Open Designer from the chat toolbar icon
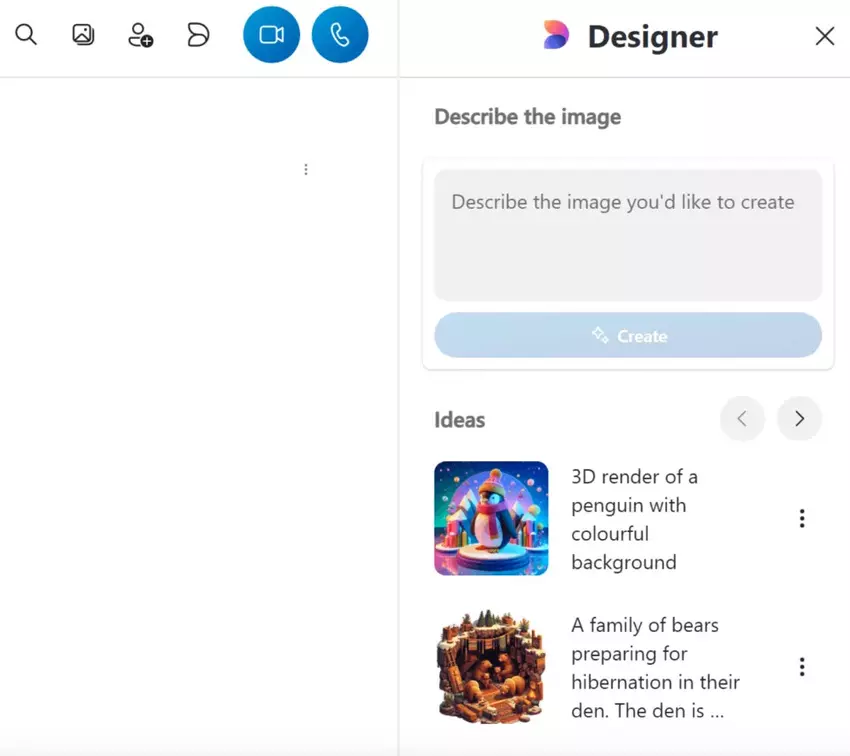 click(198, 35)
